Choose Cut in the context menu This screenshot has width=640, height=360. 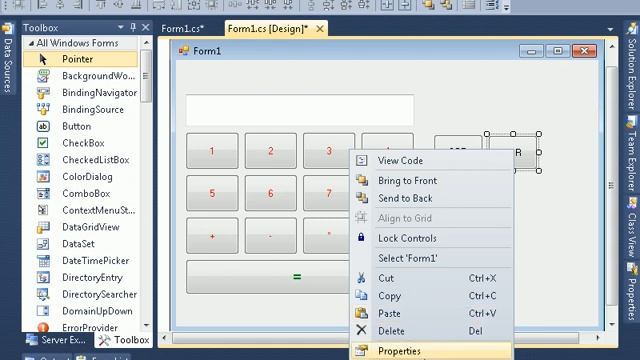pos(431,278)
